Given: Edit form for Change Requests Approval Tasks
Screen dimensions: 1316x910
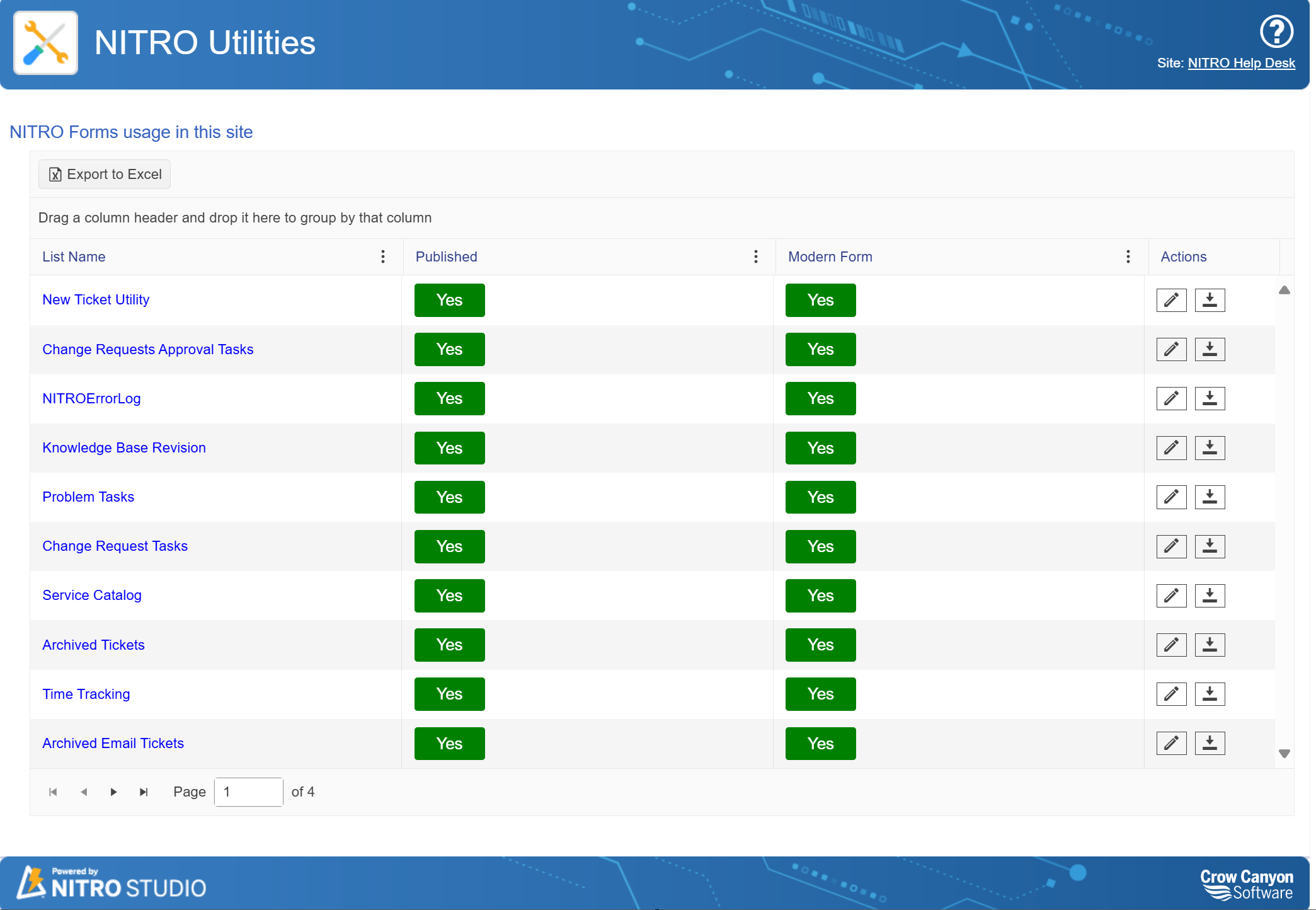Looking at the screenshot, I should point(1171,349).
